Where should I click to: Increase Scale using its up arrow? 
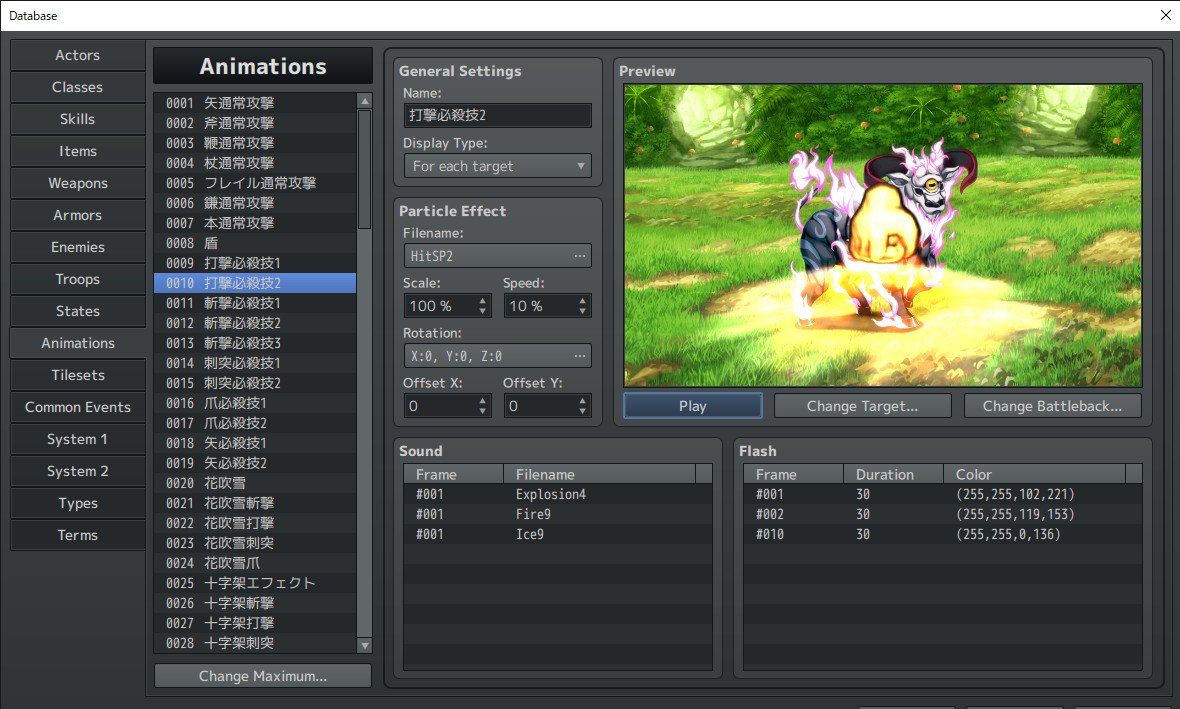(481, 300)
